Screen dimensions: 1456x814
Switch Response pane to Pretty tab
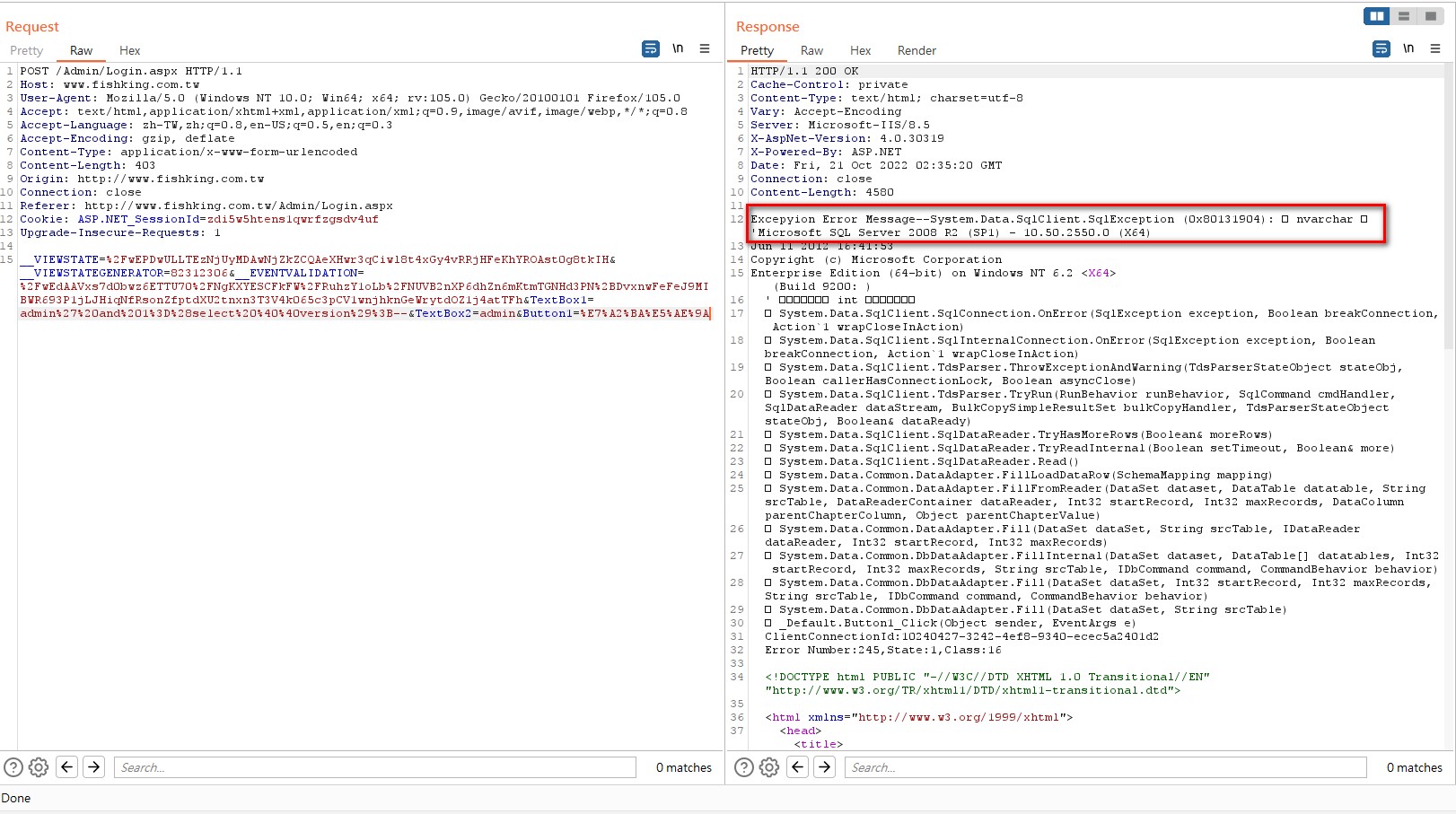(x=757, y=51)
